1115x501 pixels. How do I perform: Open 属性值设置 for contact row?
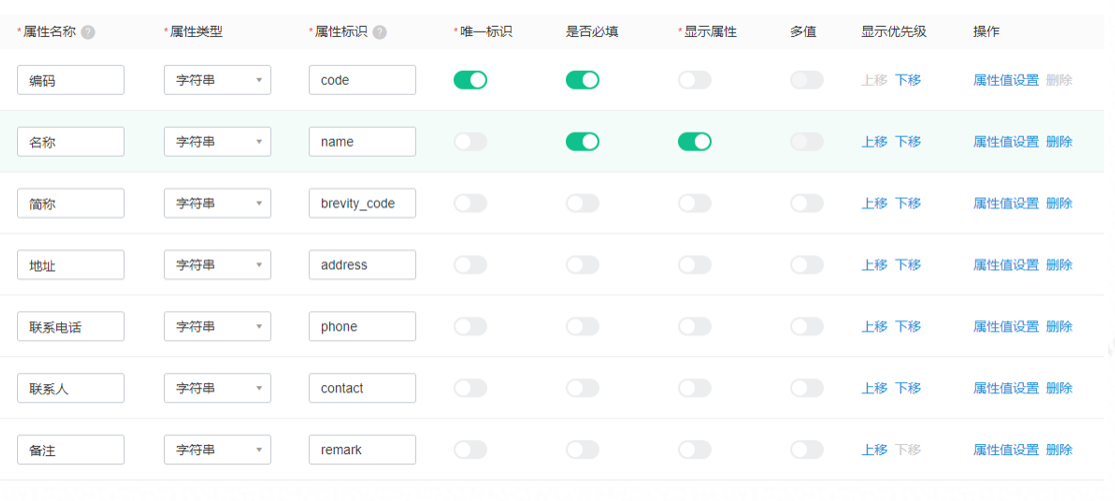pyautogui.click(x=1006, y=388)
